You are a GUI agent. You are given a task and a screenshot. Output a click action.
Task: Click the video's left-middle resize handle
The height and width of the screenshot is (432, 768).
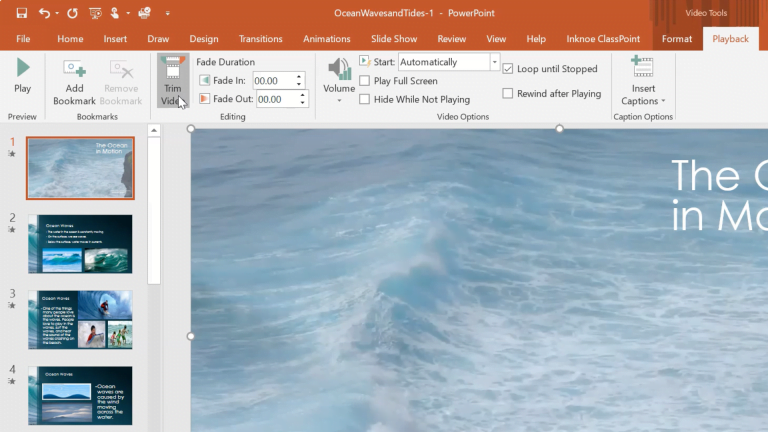tap(191, 336)
